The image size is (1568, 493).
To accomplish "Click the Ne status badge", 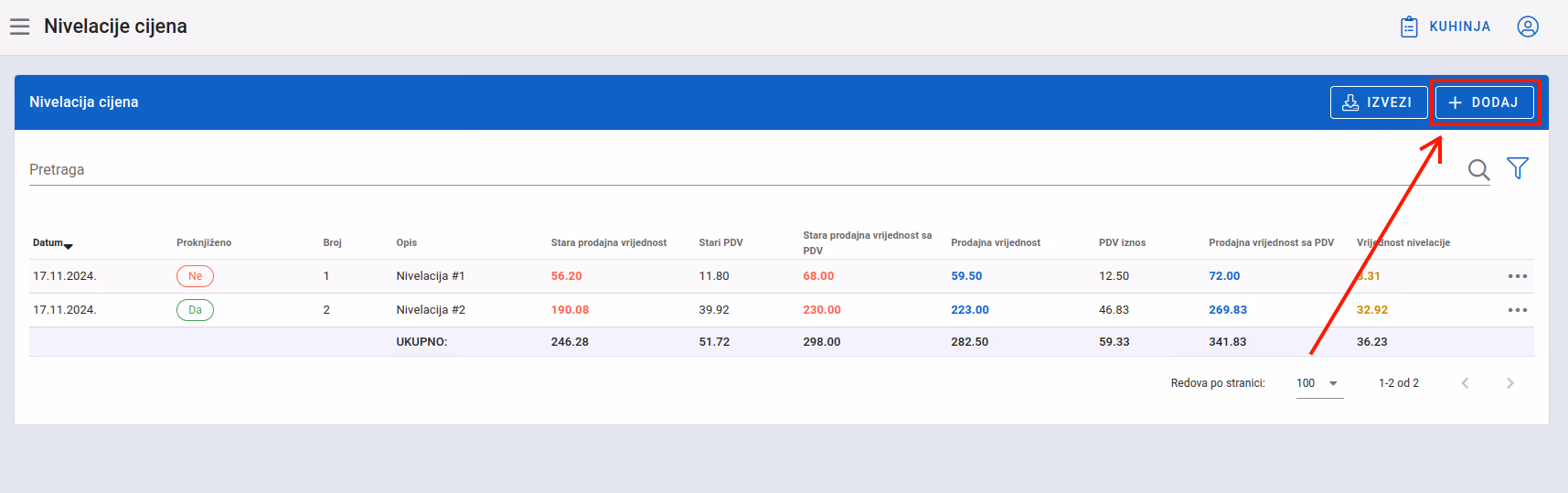I will [195, 276].
